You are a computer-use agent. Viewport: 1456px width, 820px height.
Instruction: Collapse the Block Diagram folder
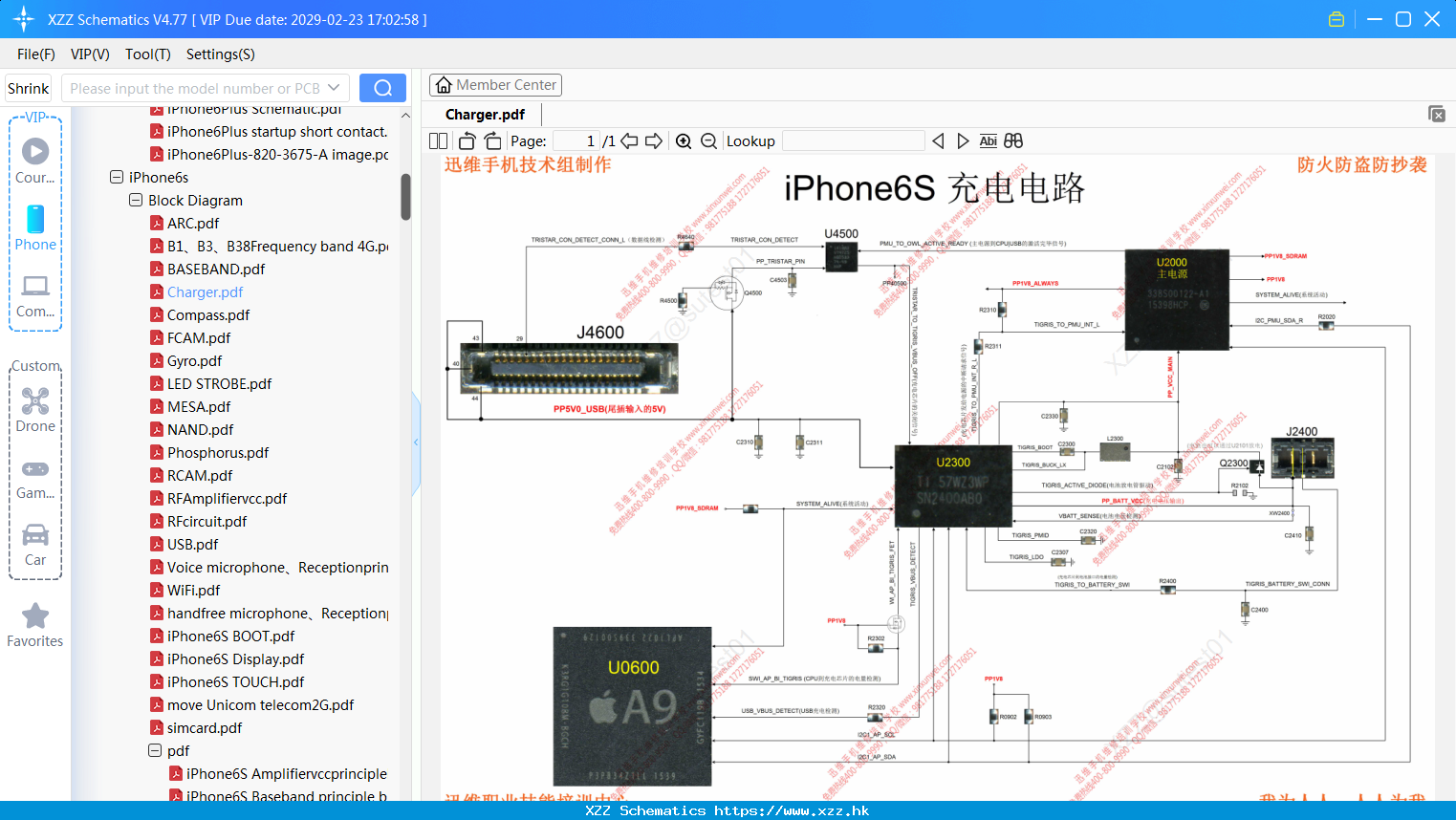click(x=136, y=200)
